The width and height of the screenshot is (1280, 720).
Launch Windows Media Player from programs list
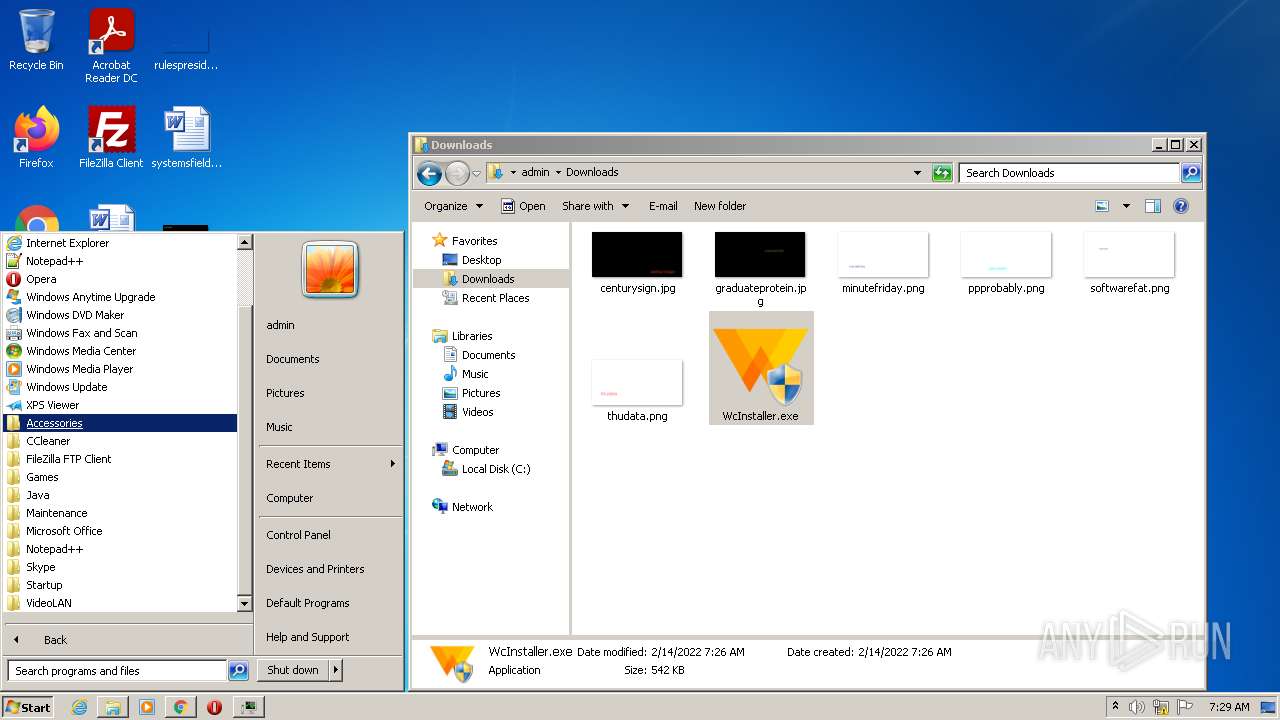pos(120,369)
